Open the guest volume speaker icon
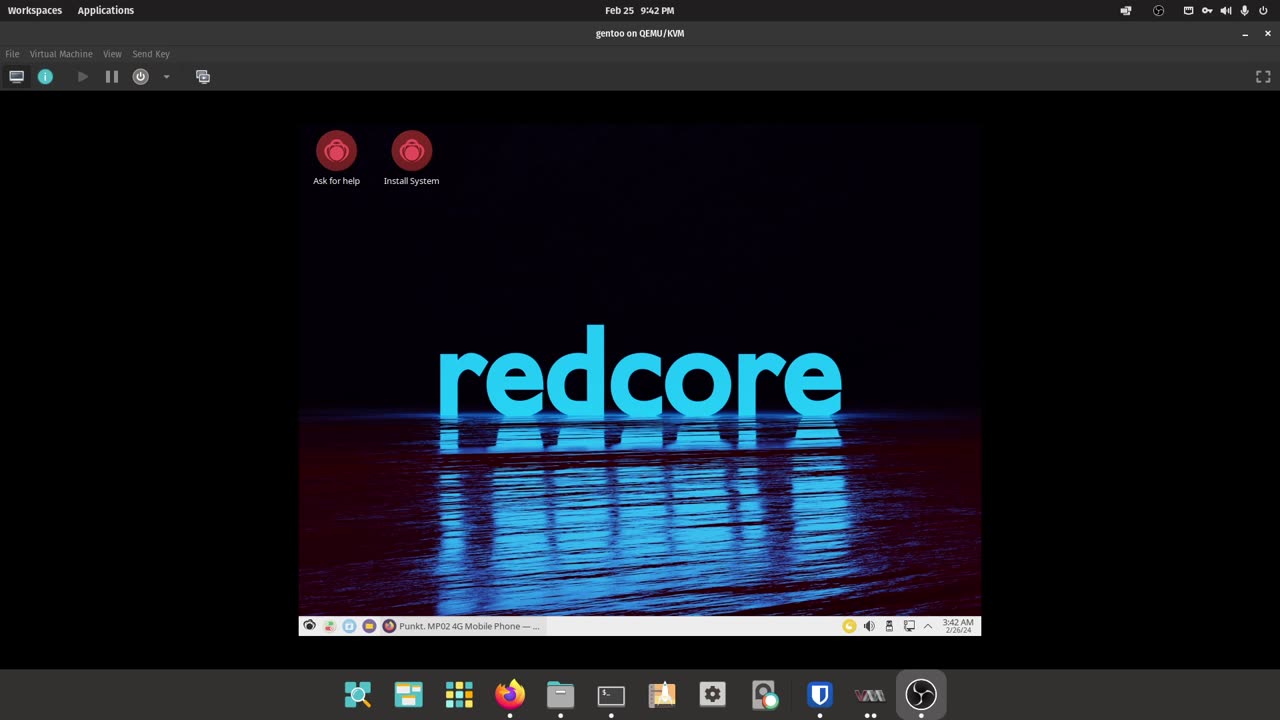This screenshot has height=720, width=1280. tap(869, 626)
